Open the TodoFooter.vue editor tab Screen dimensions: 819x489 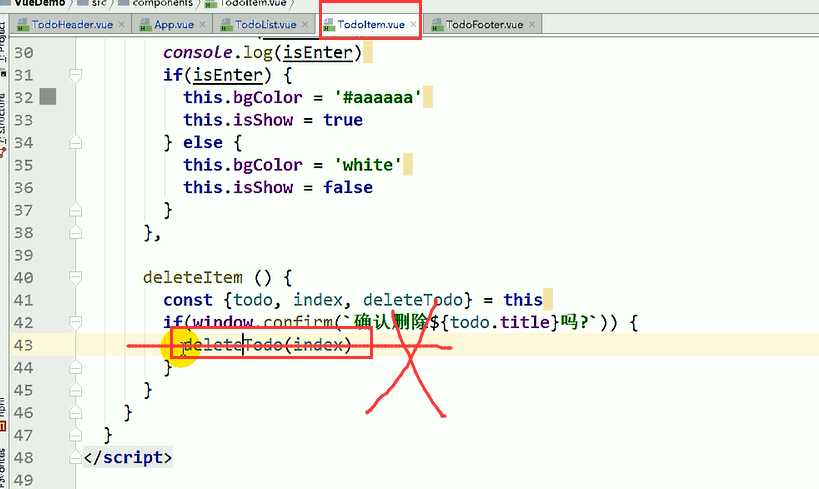click(x=484, y=25)
